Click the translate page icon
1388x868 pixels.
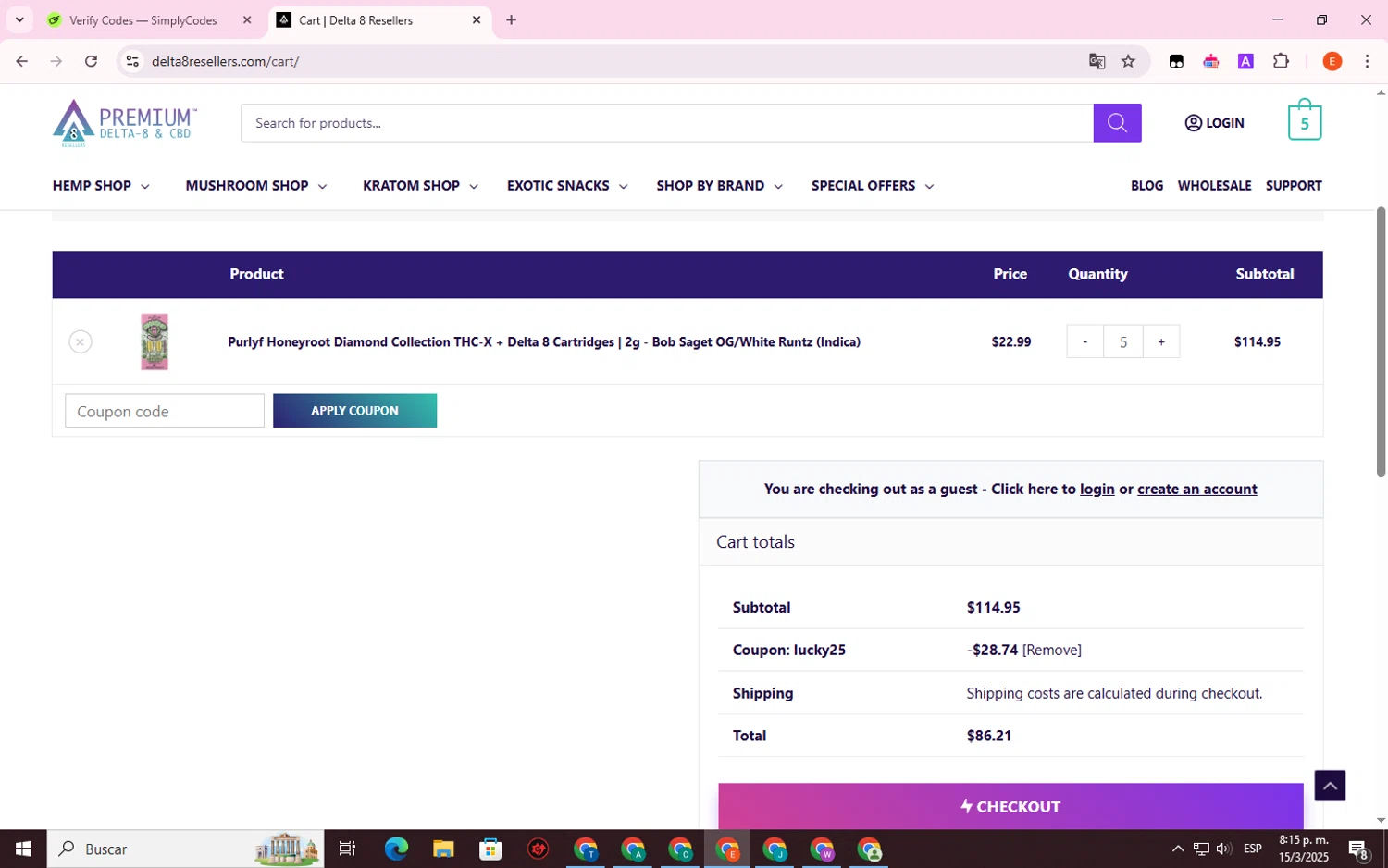coord(1097,61)
